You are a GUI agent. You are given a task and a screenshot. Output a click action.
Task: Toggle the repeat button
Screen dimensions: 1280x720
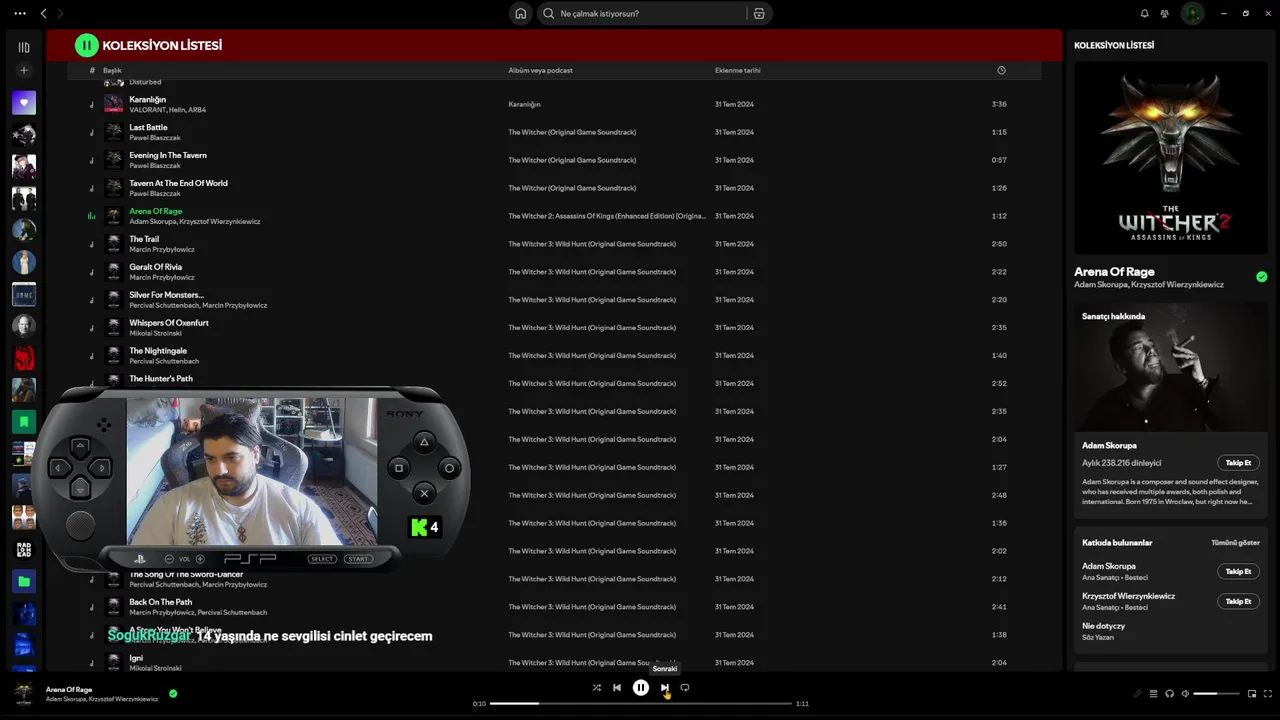tap(685, 688)
